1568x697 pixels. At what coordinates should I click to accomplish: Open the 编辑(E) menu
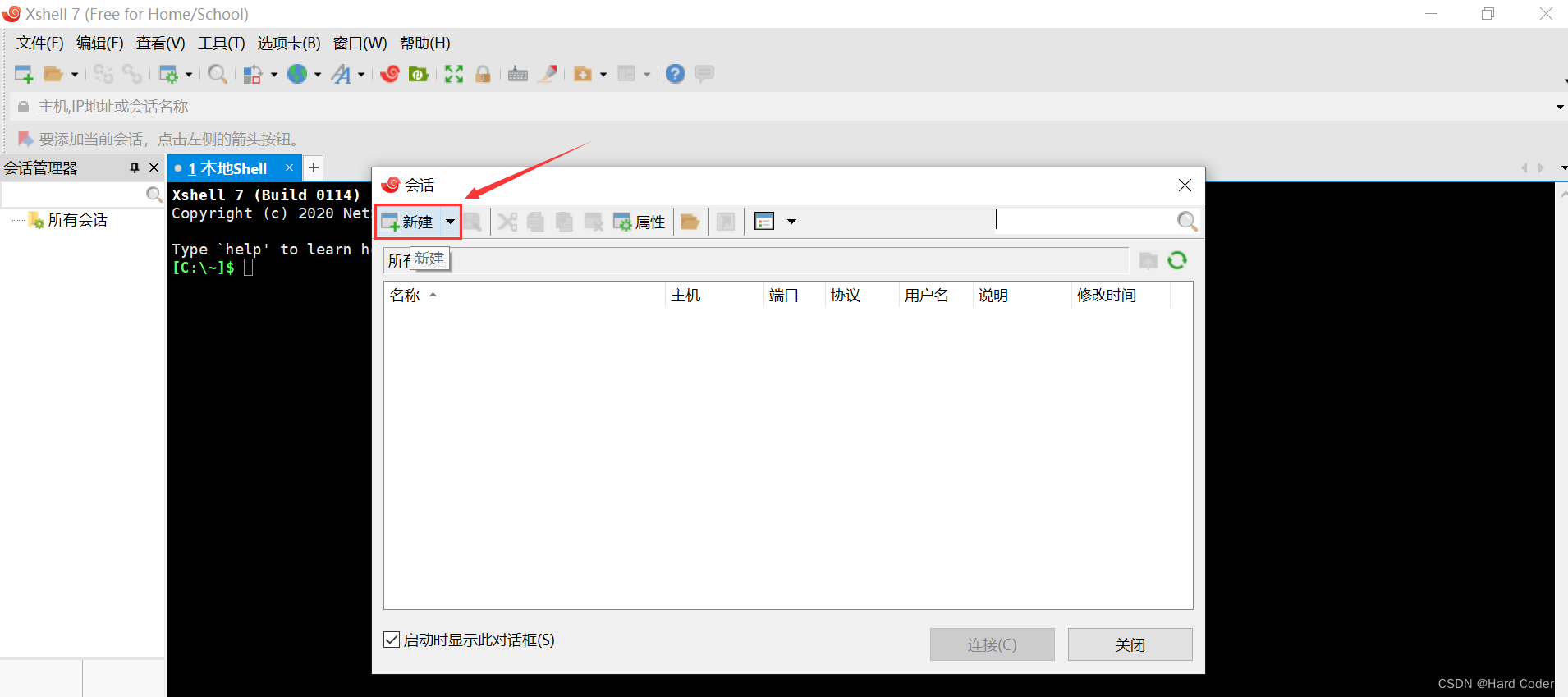[100, 44]
